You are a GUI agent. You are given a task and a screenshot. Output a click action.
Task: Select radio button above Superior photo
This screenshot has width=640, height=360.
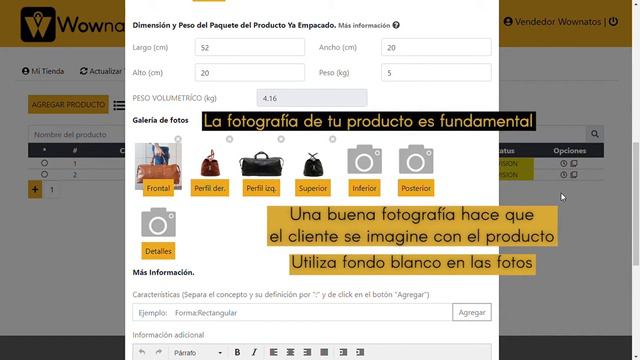pos(333,139)
